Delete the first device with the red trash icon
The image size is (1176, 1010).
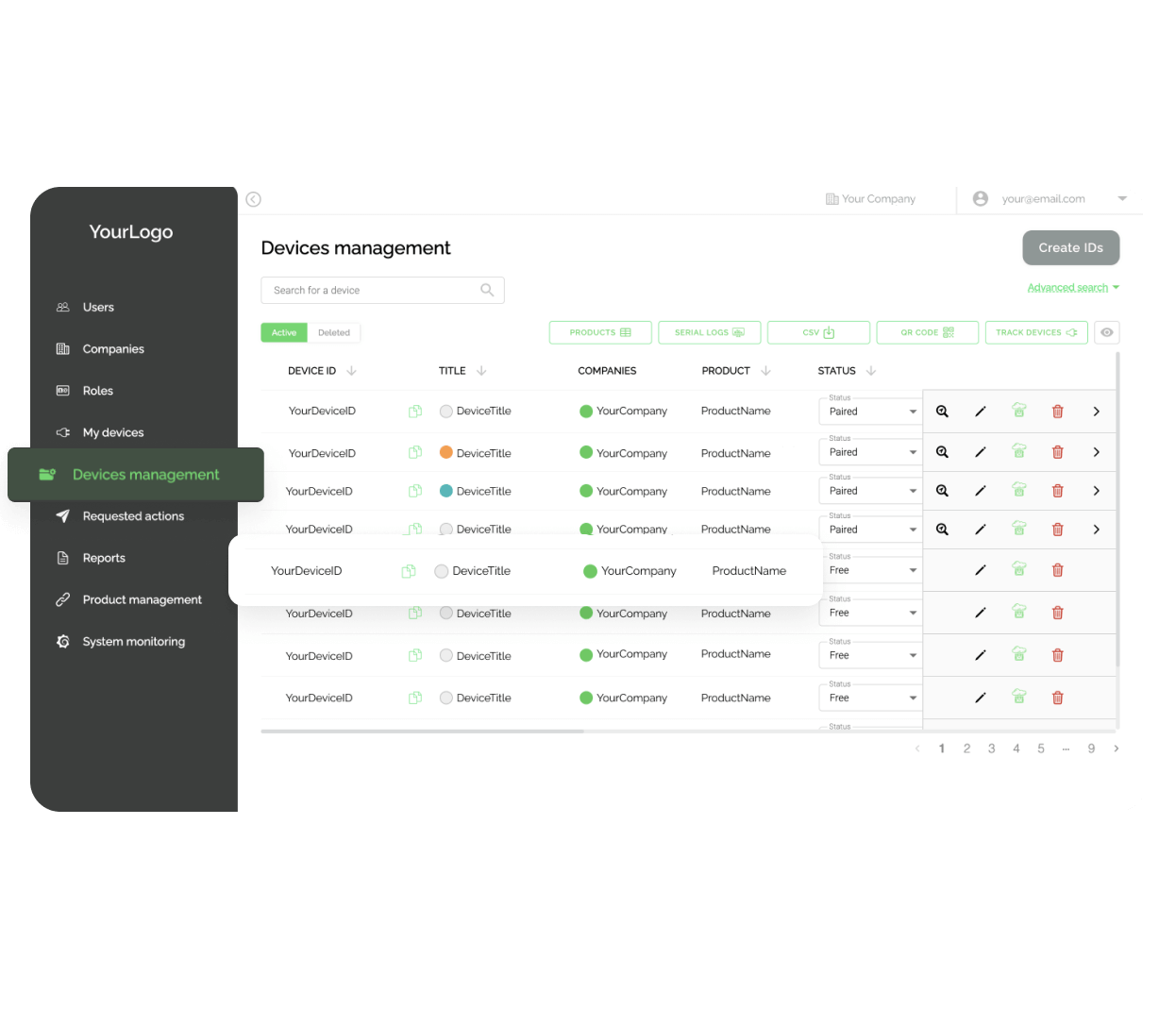tap(1057, 411)
